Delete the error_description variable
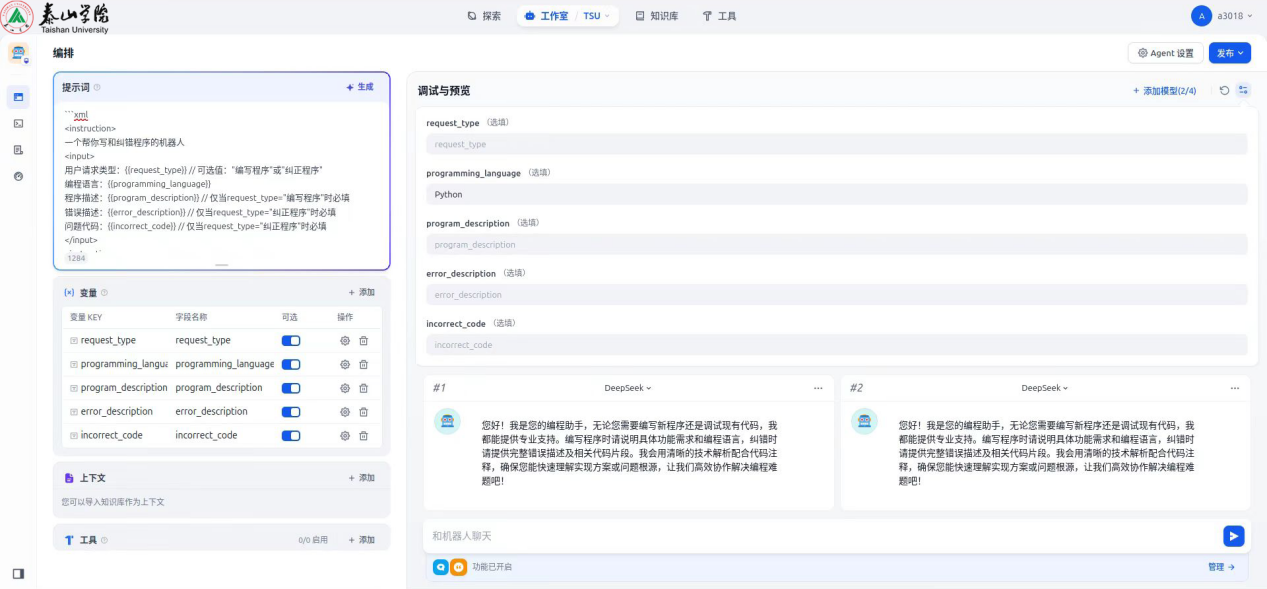Screen dimensions: 1267x589 364,412
